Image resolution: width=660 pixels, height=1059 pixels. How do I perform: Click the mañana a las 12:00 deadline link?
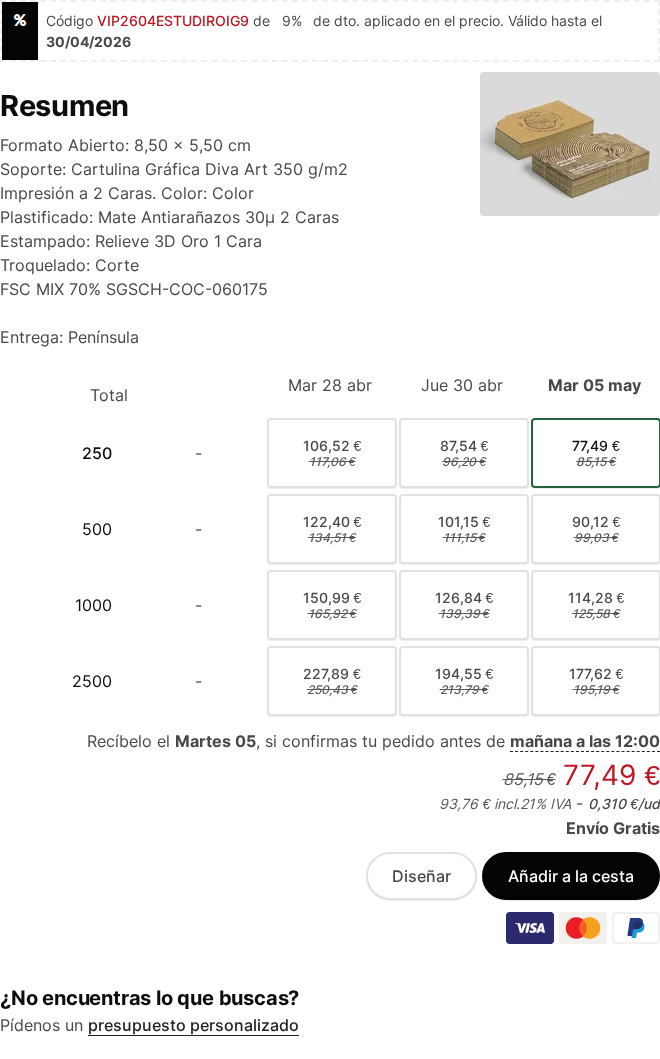click(584, 741)
